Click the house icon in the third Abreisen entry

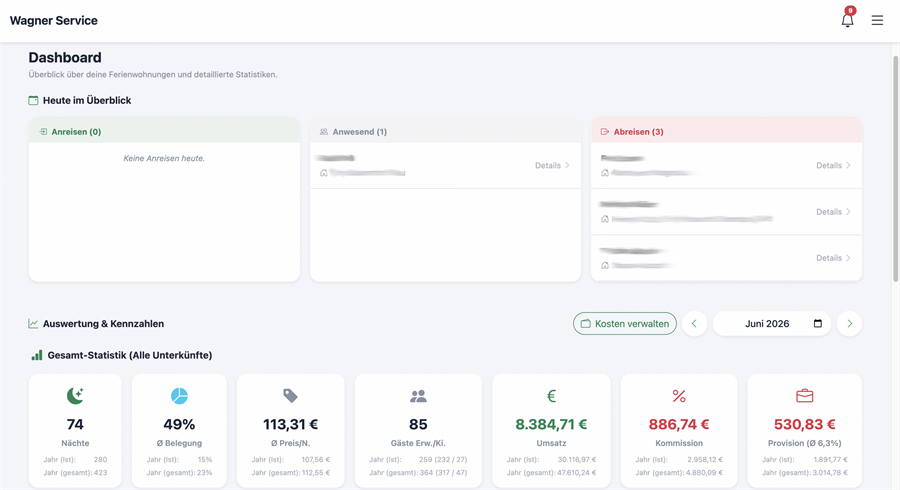[604, 266]
